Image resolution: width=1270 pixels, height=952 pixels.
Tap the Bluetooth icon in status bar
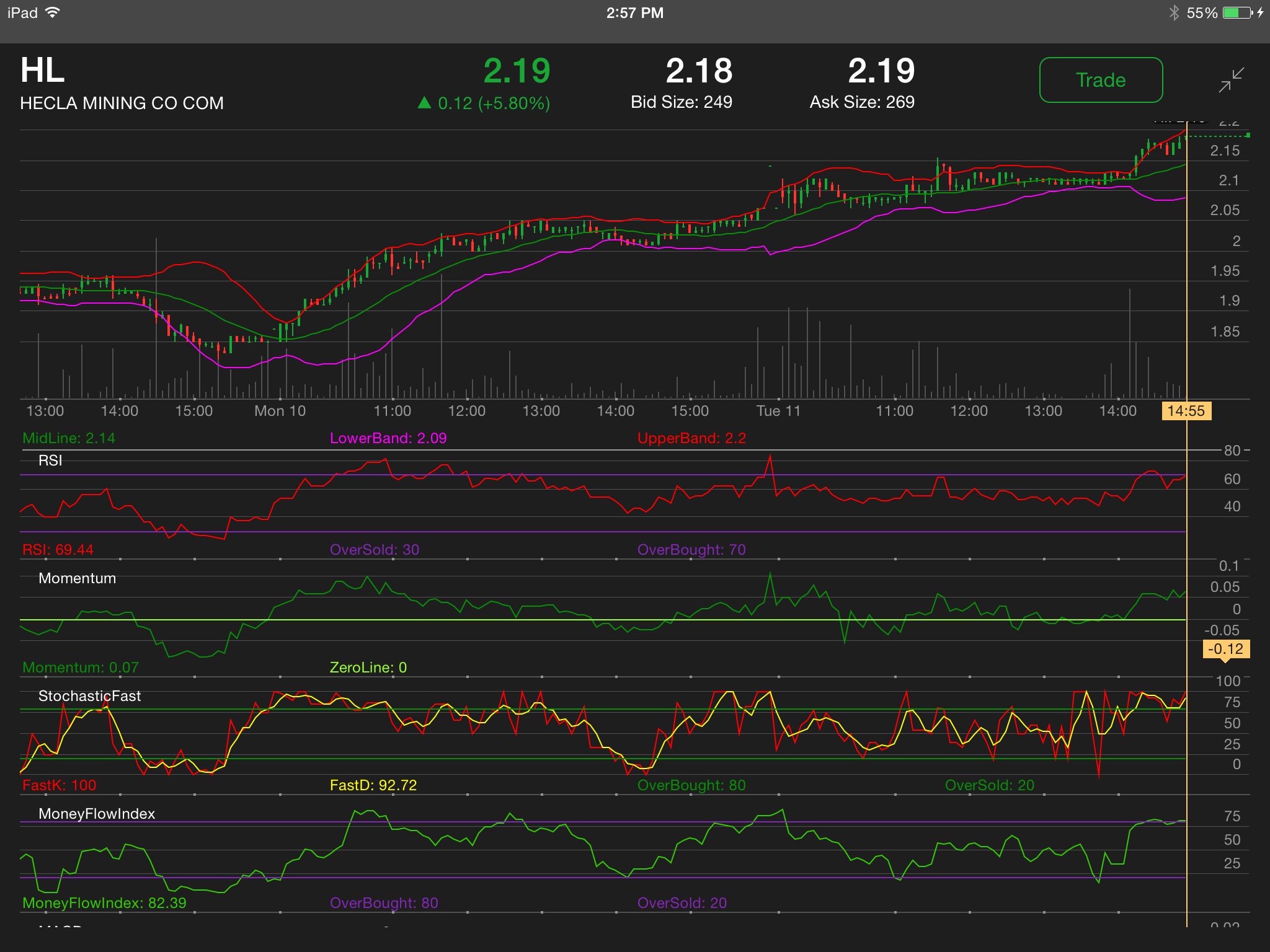coord(1174,13)
